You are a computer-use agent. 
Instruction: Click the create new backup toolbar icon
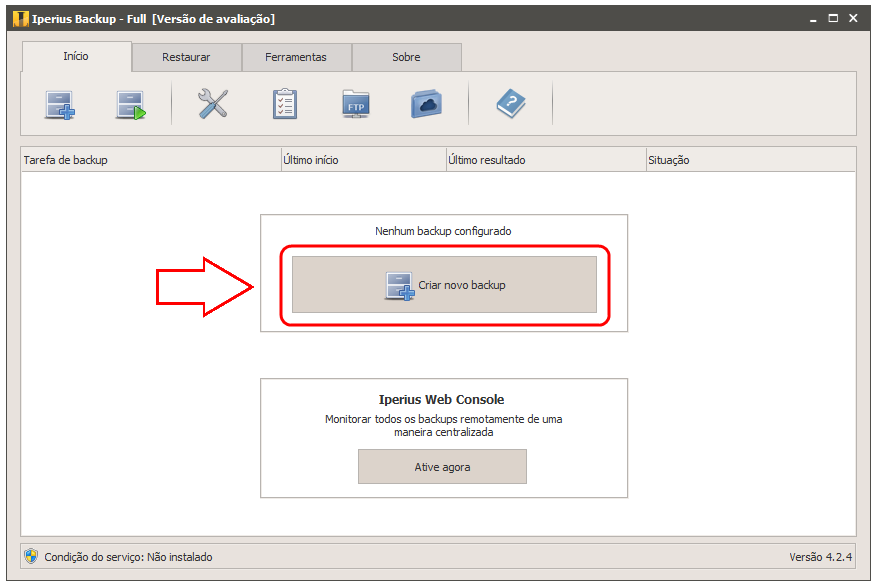[x=60, y=105]
